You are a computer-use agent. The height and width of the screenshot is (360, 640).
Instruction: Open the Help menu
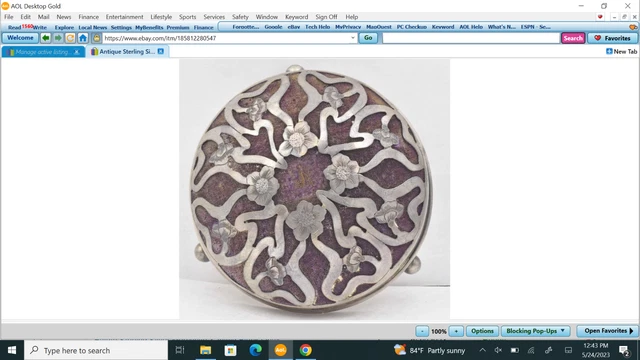coord(352,17)
